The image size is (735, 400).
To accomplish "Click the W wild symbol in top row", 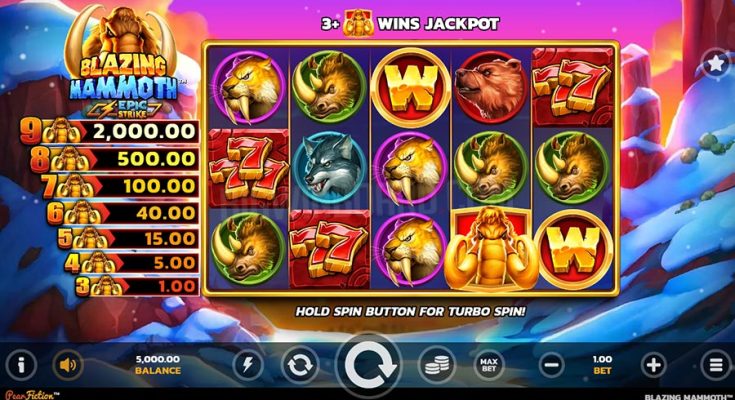I will coord(411,87).
